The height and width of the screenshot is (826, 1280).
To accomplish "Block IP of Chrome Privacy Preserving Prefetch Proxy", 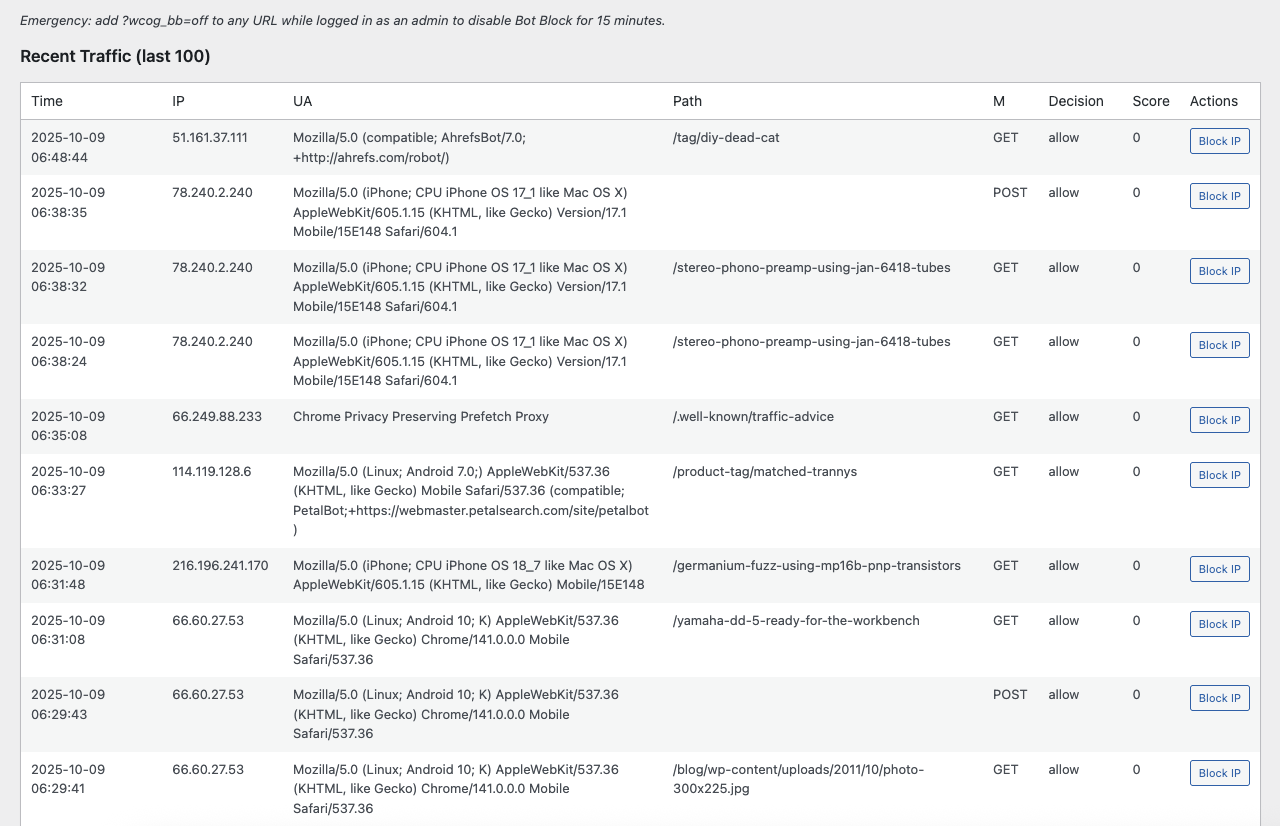I will (1219, 420).
